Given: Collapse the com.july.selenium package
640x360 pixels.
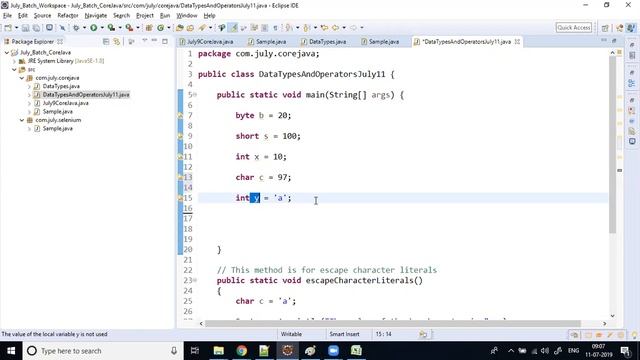Looking at the screenshot, I should coord(22,120).
